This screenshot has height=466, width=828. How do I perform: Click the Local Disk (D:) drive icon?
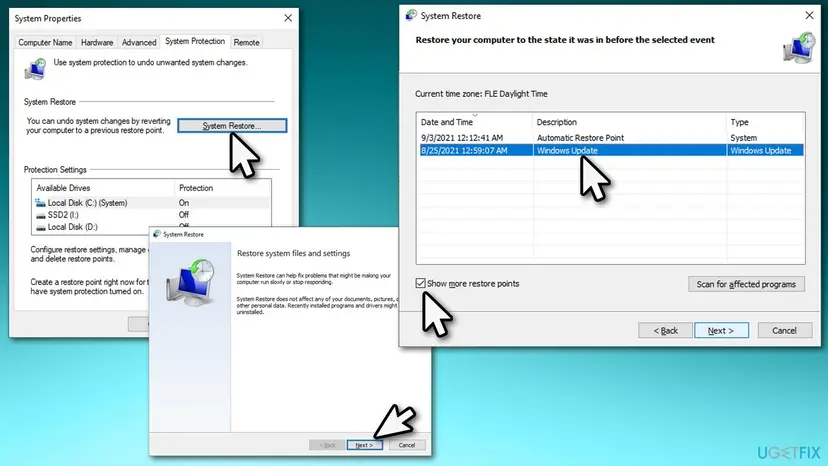[41, 228]
